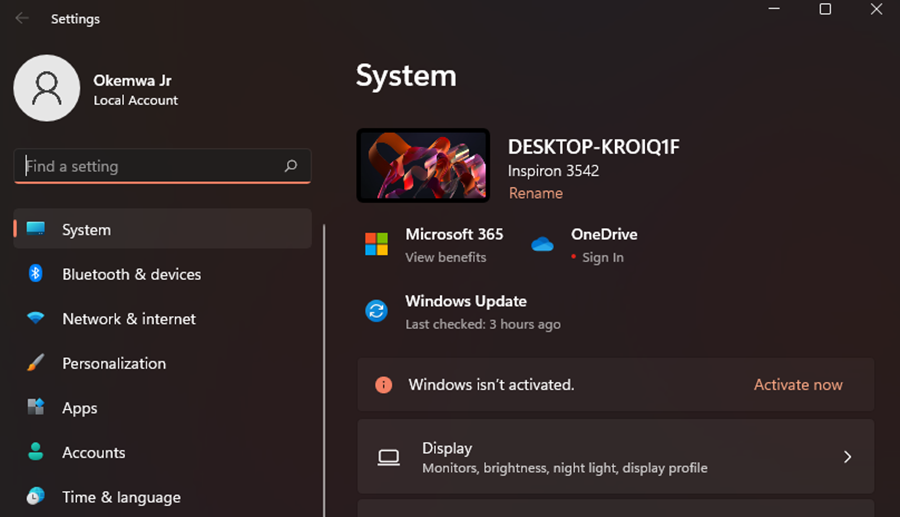Click the Time & language clock icon
Image resolution: width=900 pixels, height=517 pixels.
click(36, 496)
